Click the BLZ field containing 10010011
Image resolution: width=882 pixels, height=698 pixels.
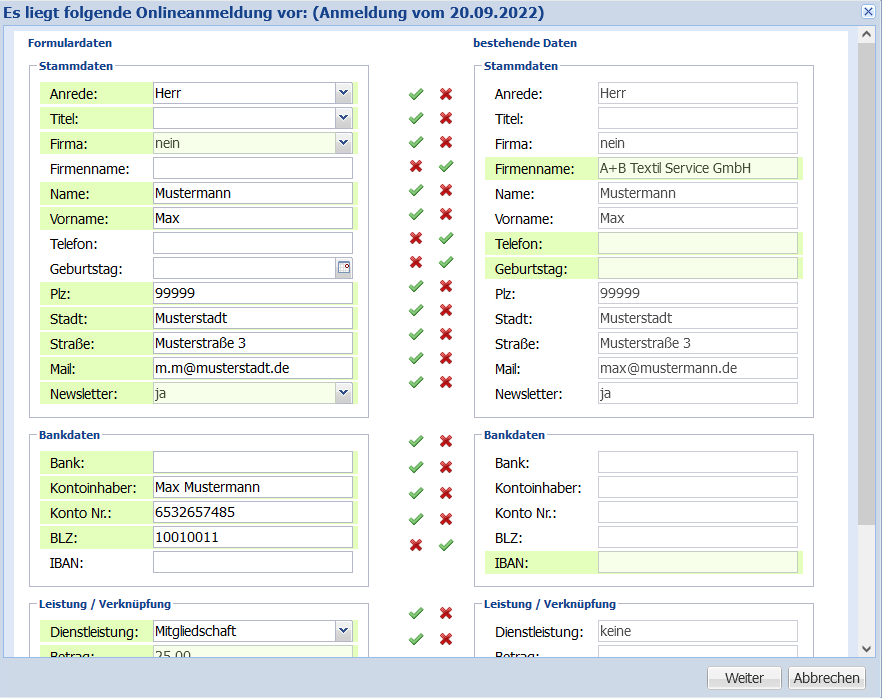[253, 537]
